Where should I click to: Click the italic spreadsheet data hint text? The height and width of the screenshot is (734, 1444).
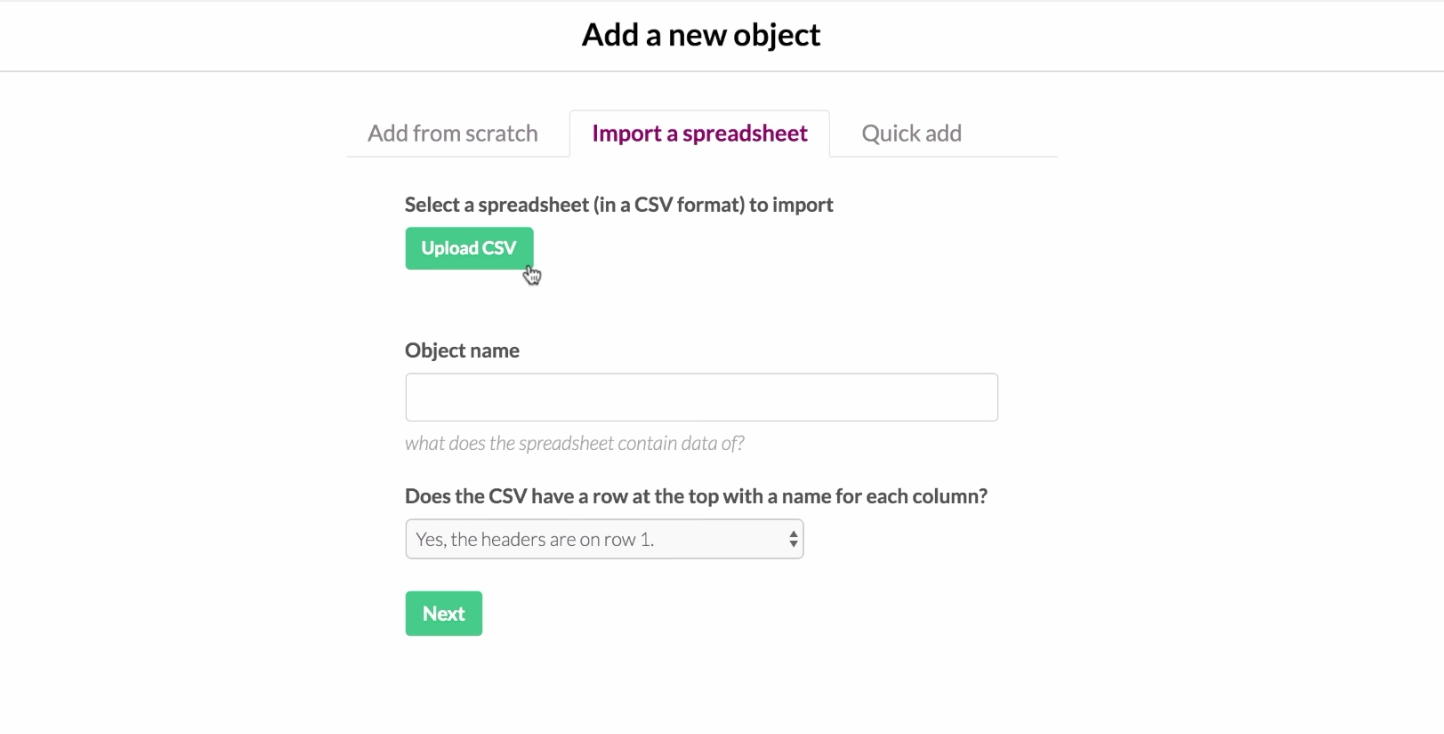click(574, 443)
